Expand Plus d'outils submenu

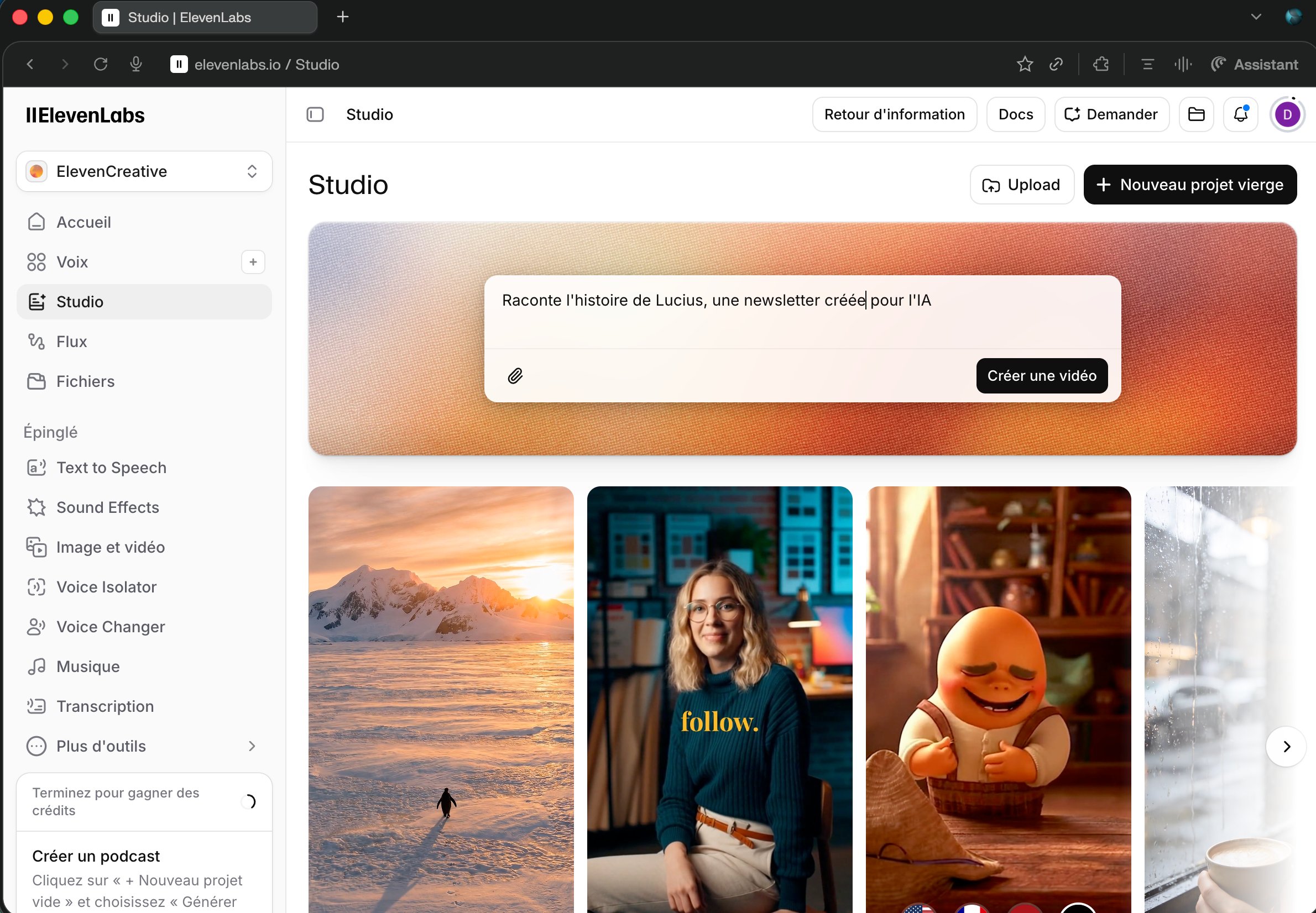coord(144,746)
